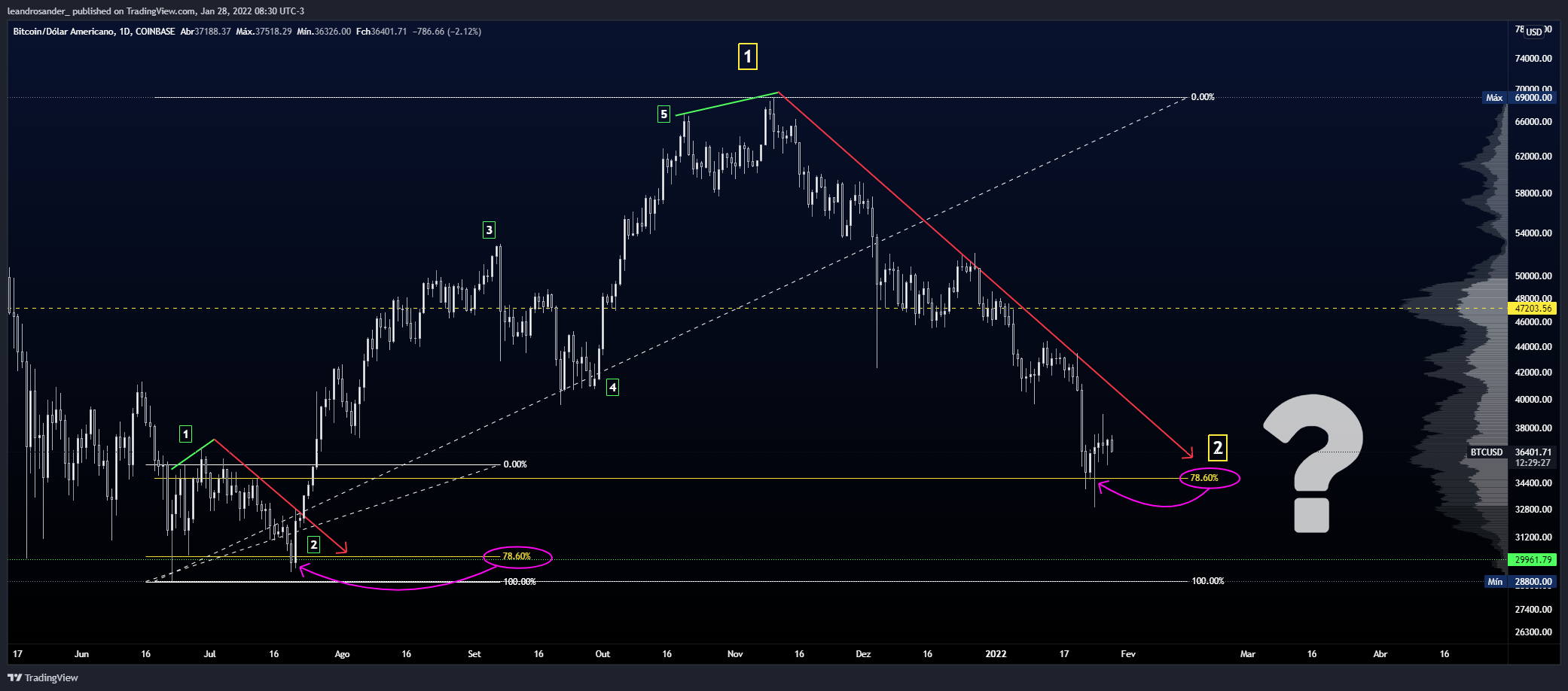
Task: Click the 74000.00 price axis tick
Action: [x=1533, y=59]
